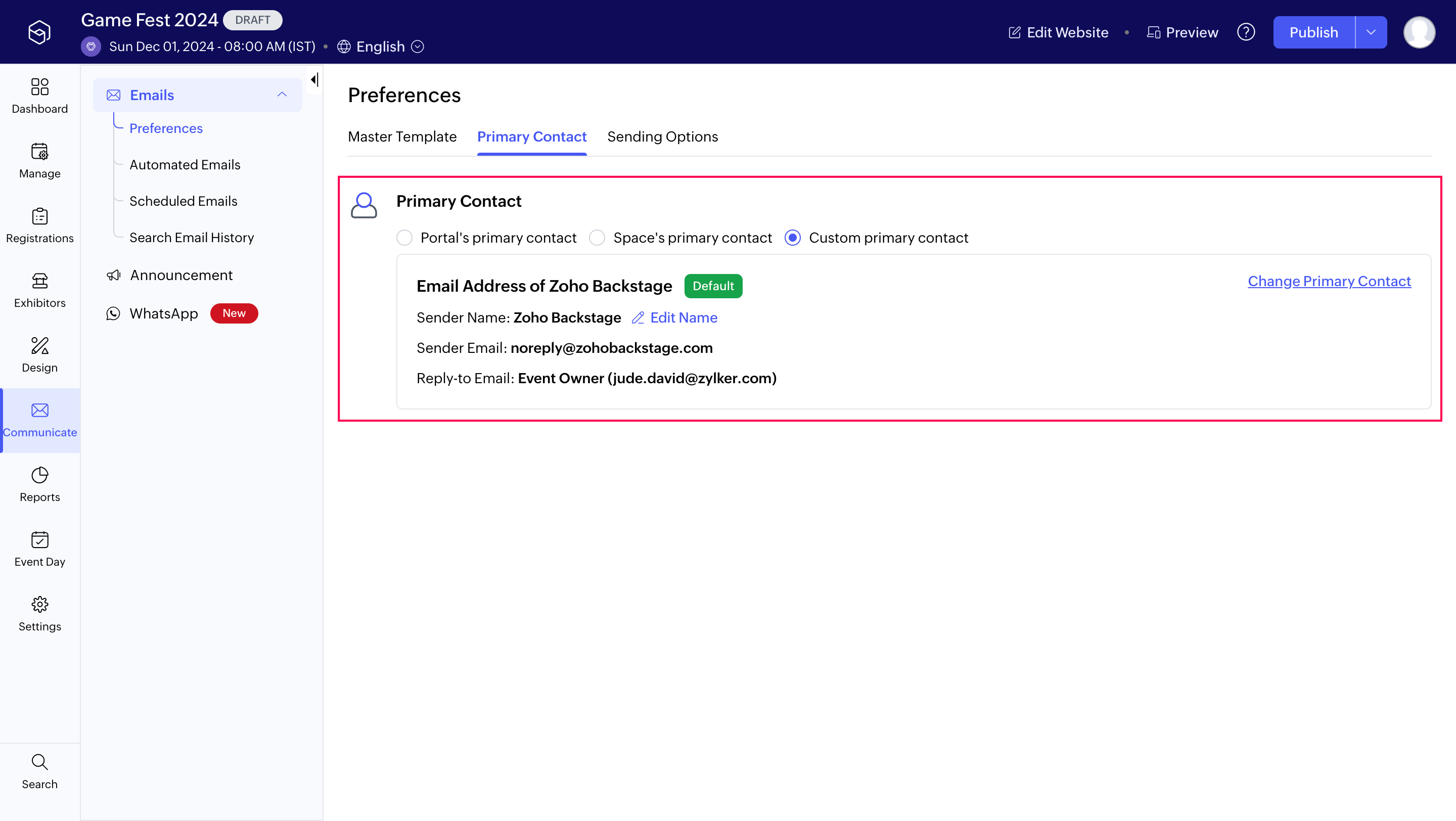
Task: Click Edit Website
Action: [x=1058, y=32]
